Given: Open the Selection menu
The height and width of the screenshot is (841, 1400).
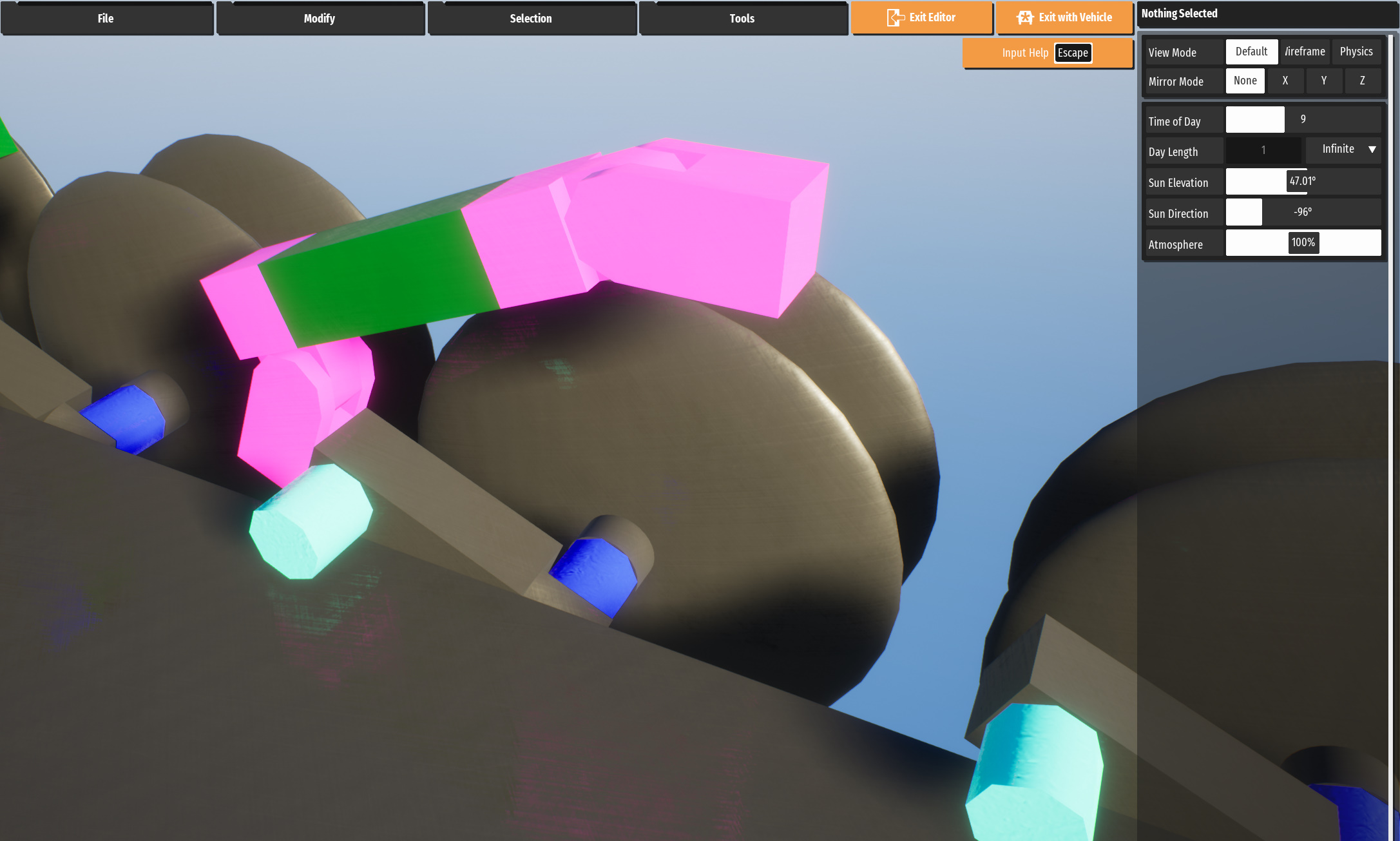Looking at the screenshot, I should (531, 19).
